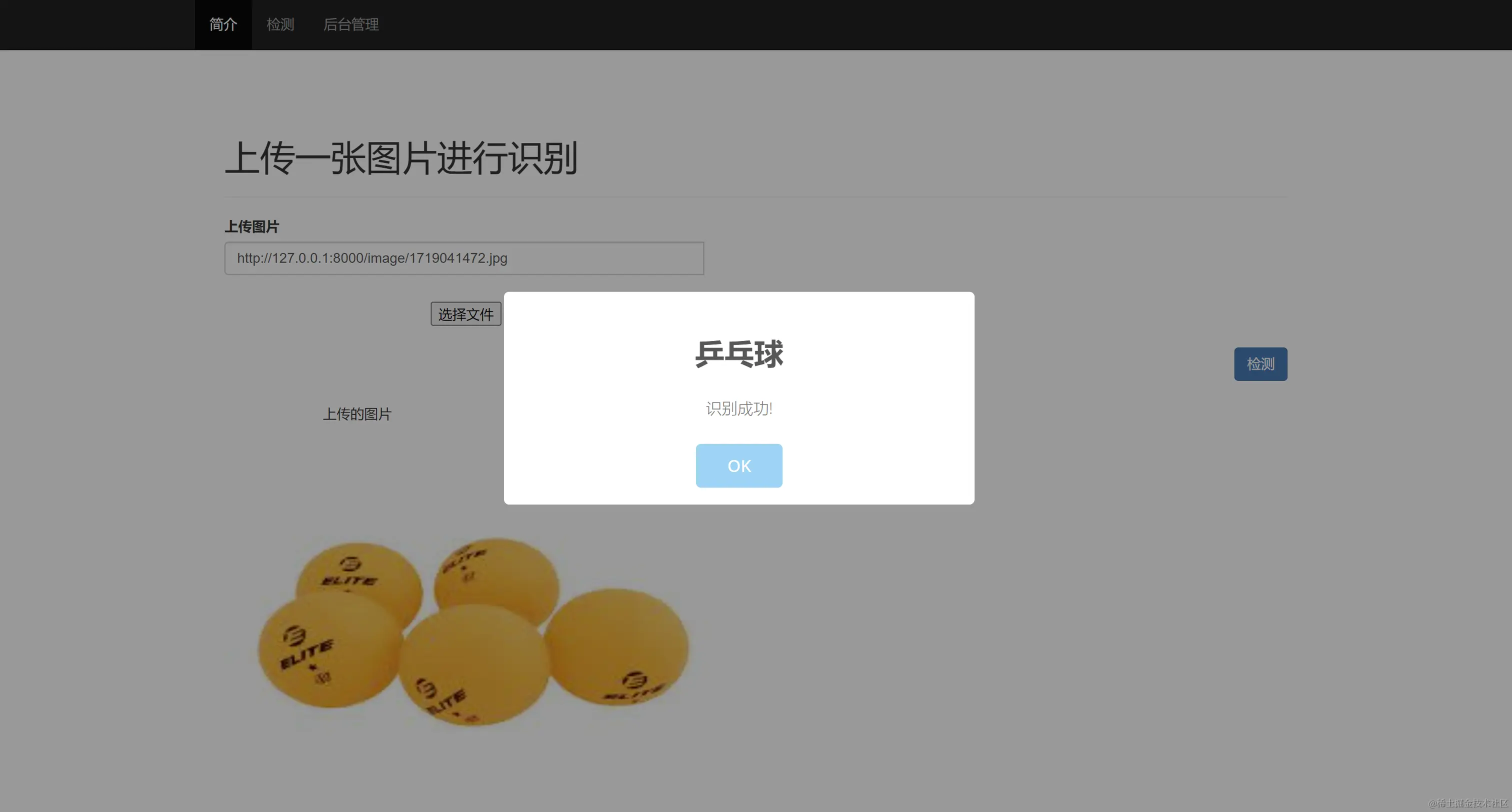
Task: Click the circular logo on bottom-center ball
Action: tap(425, 687)
